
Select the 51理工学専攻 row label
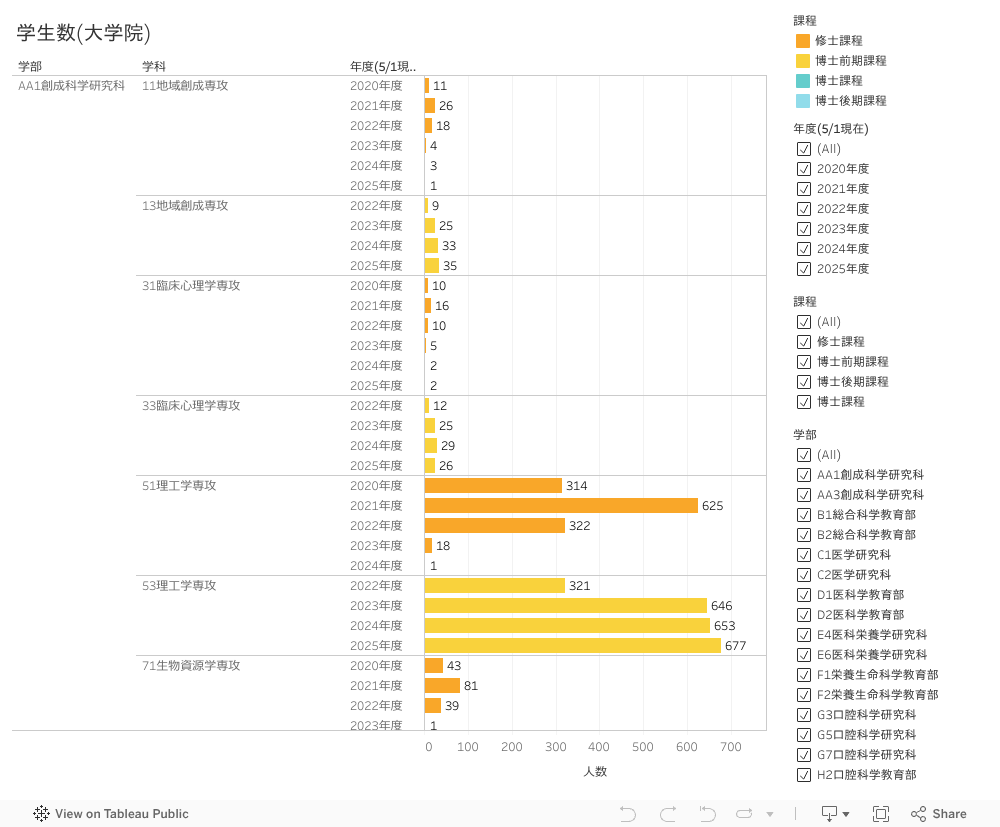click(x=179, y=486)
